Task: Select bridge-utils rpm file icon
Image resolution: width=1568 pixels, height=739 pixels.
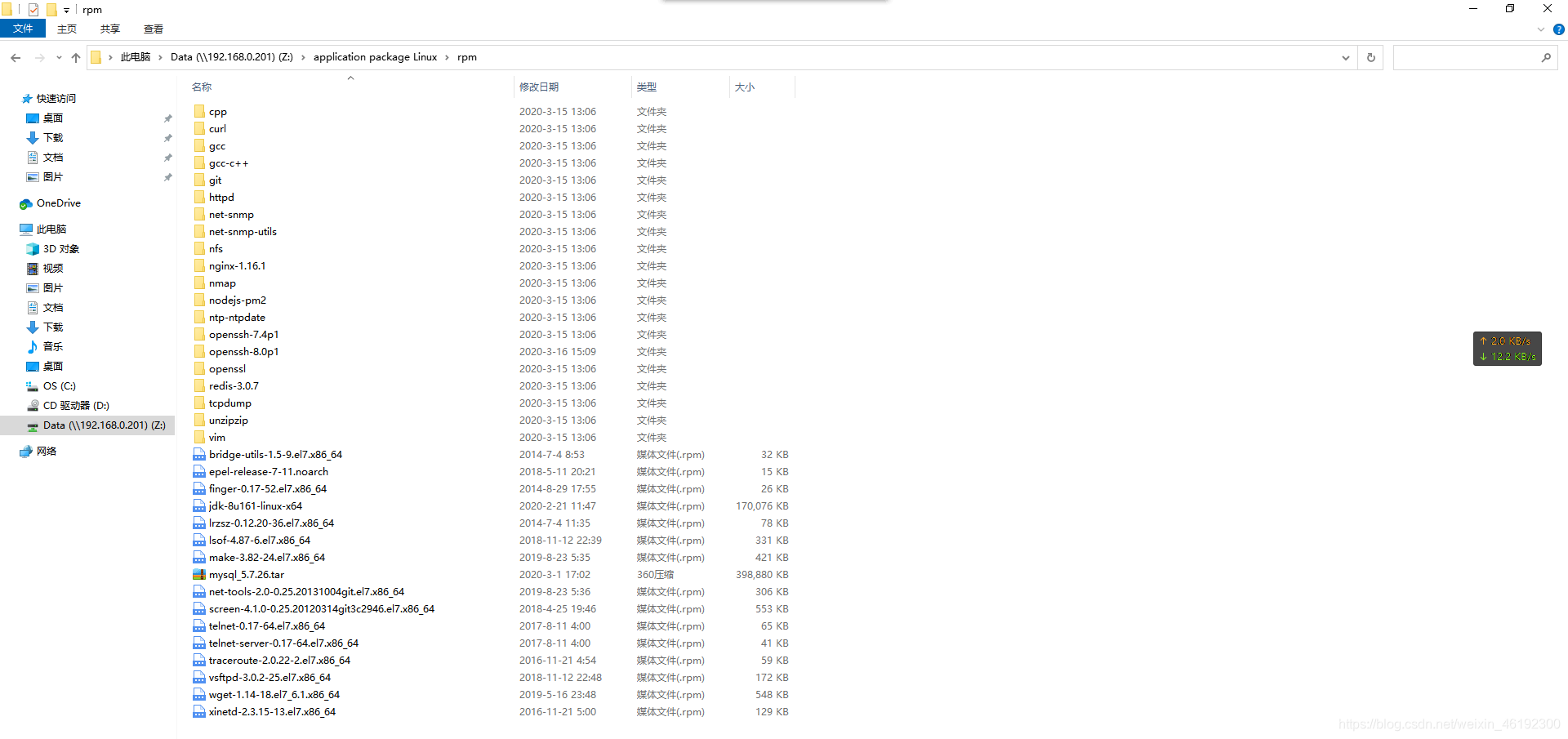Action: (199, 454)
